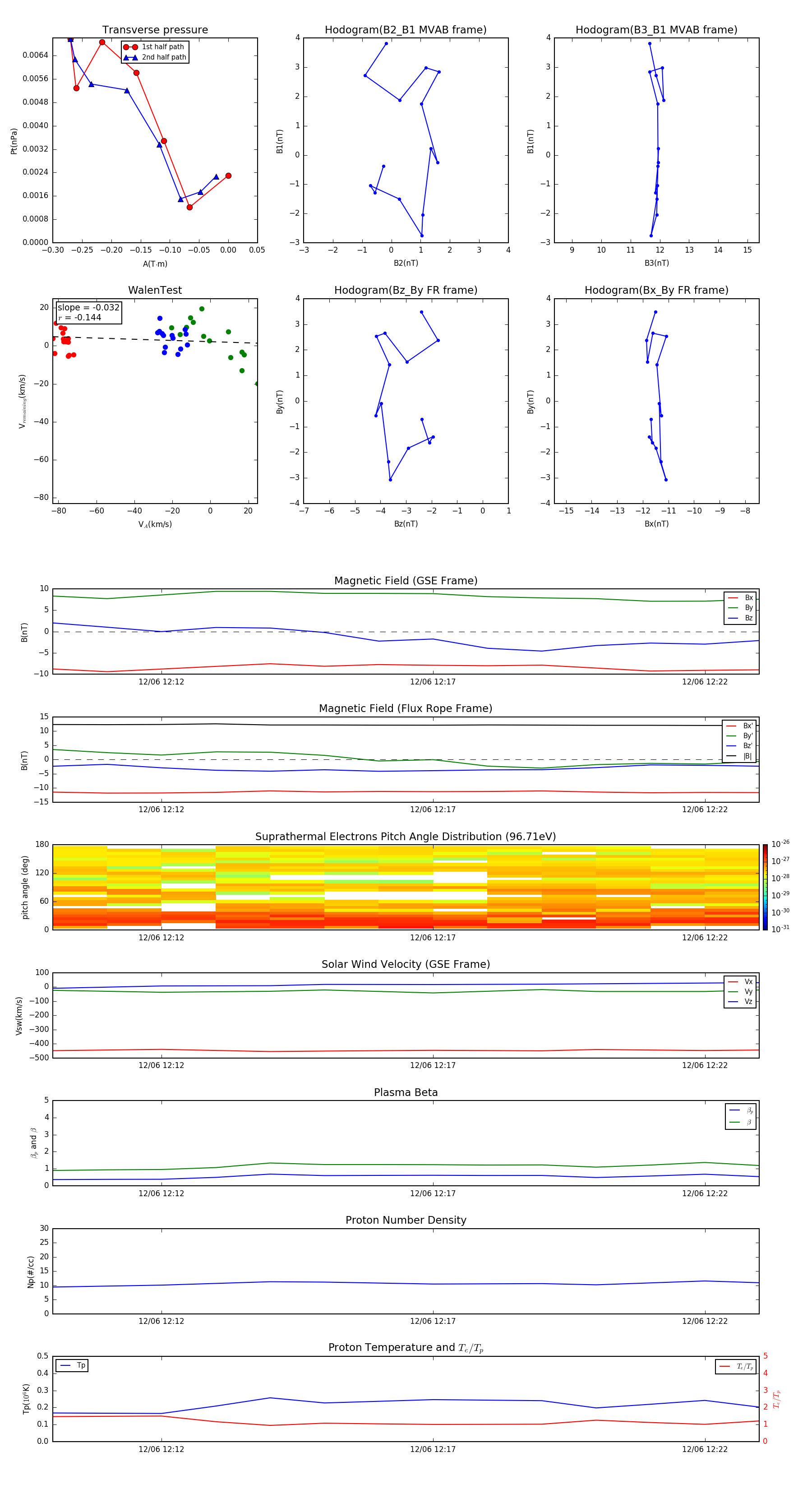Click the slope and r annotation box in WalenTest

pyautogui.click(x=88, y=312)
